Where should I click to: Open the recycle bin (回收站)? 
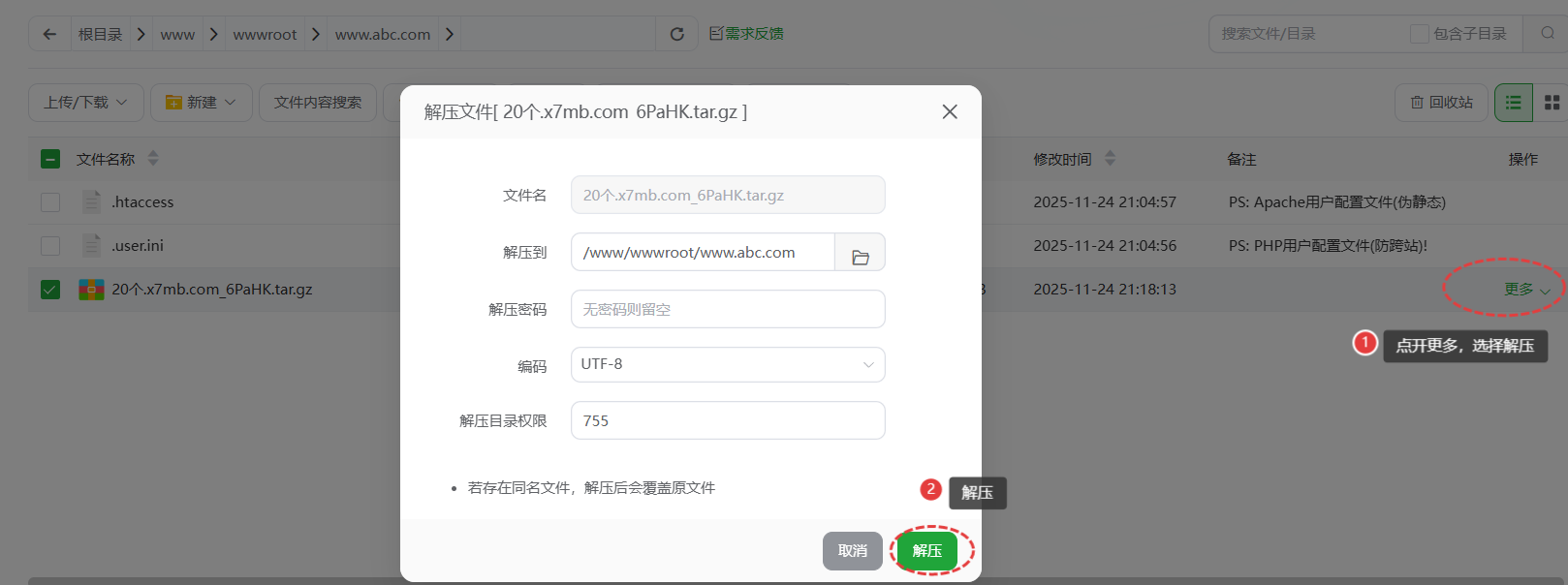(x=1442, y=103)
